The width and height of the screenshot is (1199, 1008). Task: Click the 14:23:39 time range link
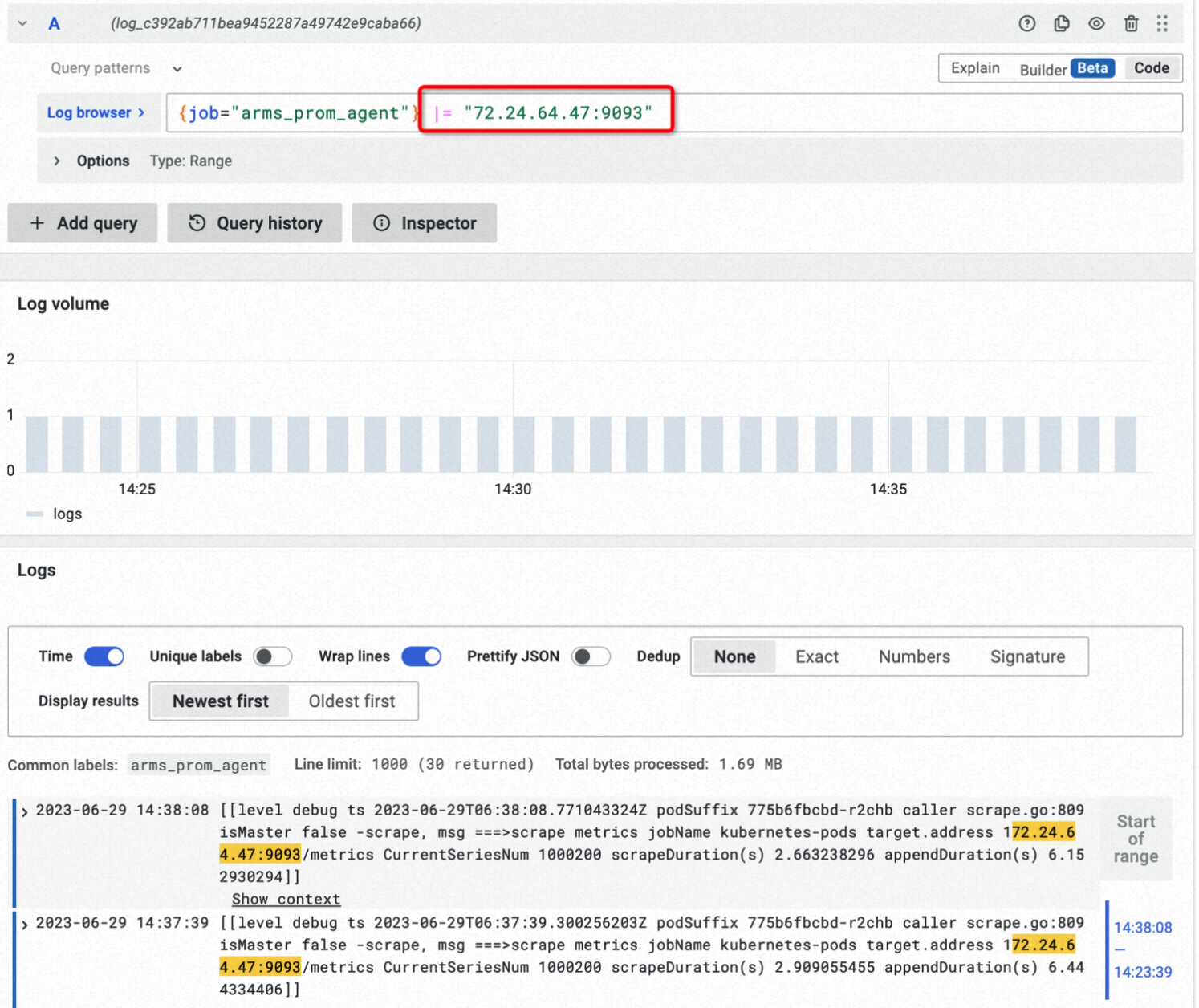(x=1143, y=972)
